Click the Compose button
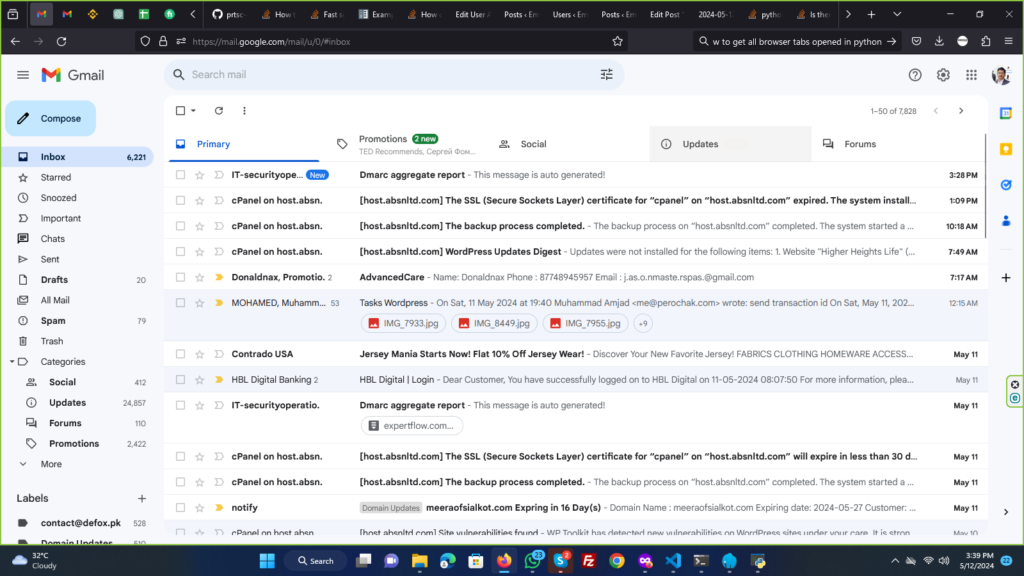Image resolution: width=1024 pixels, height=576 pixels. pos(51,119)
